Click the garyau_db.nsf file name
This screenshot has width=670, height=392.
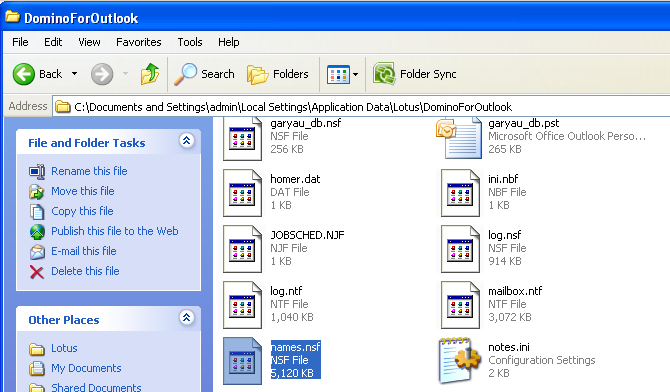306,123
